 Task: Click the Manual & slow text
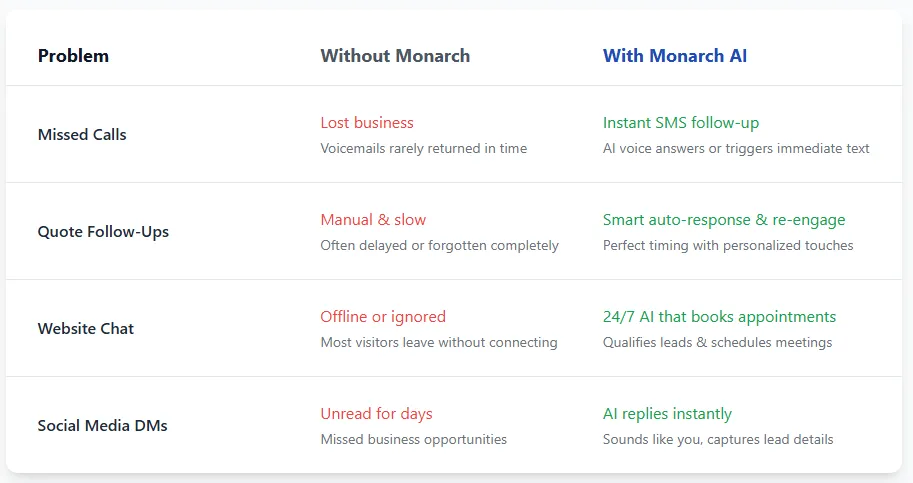[373, 220]
